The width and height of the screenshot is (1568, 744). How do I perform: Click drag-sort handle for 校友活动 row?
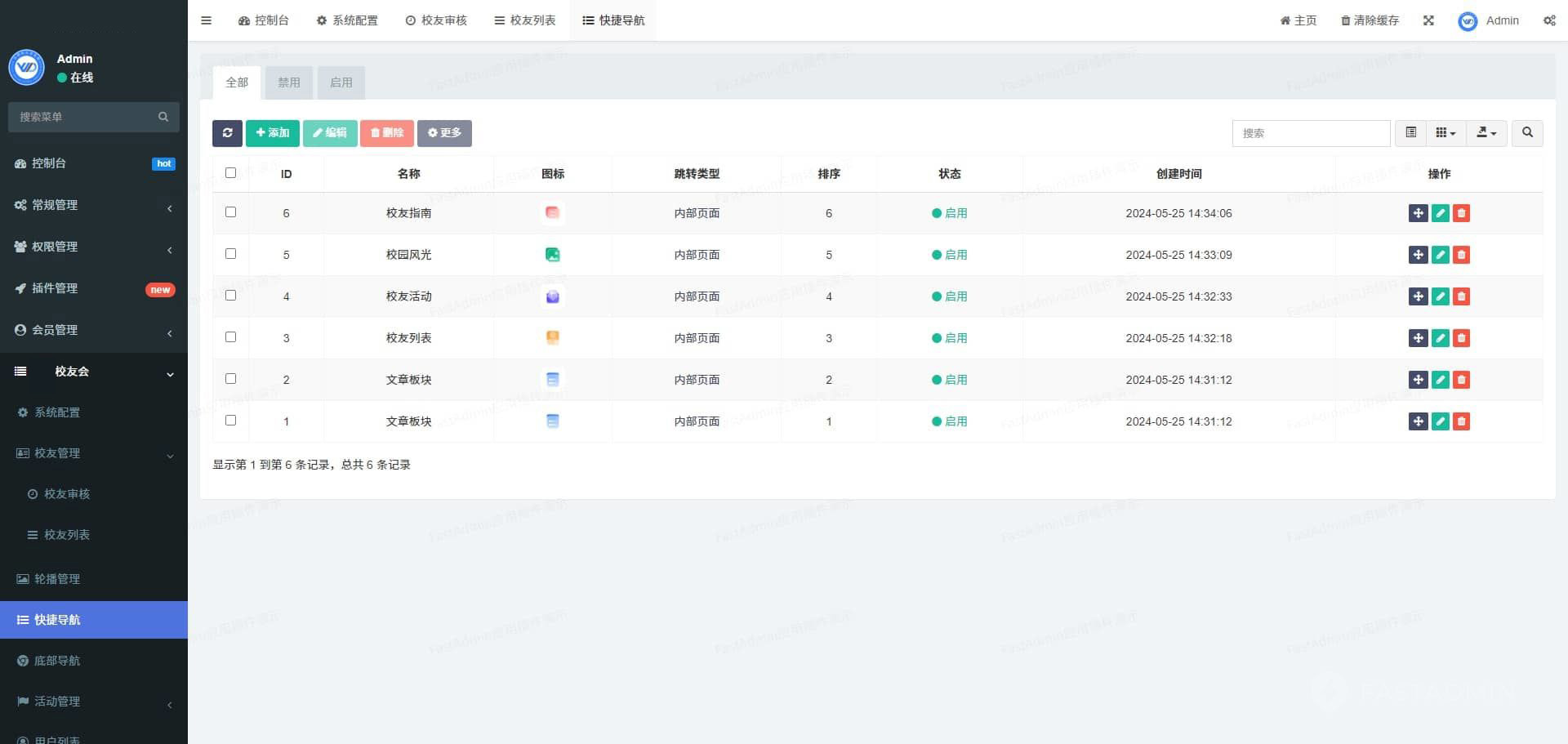[x=1419, y=296]
